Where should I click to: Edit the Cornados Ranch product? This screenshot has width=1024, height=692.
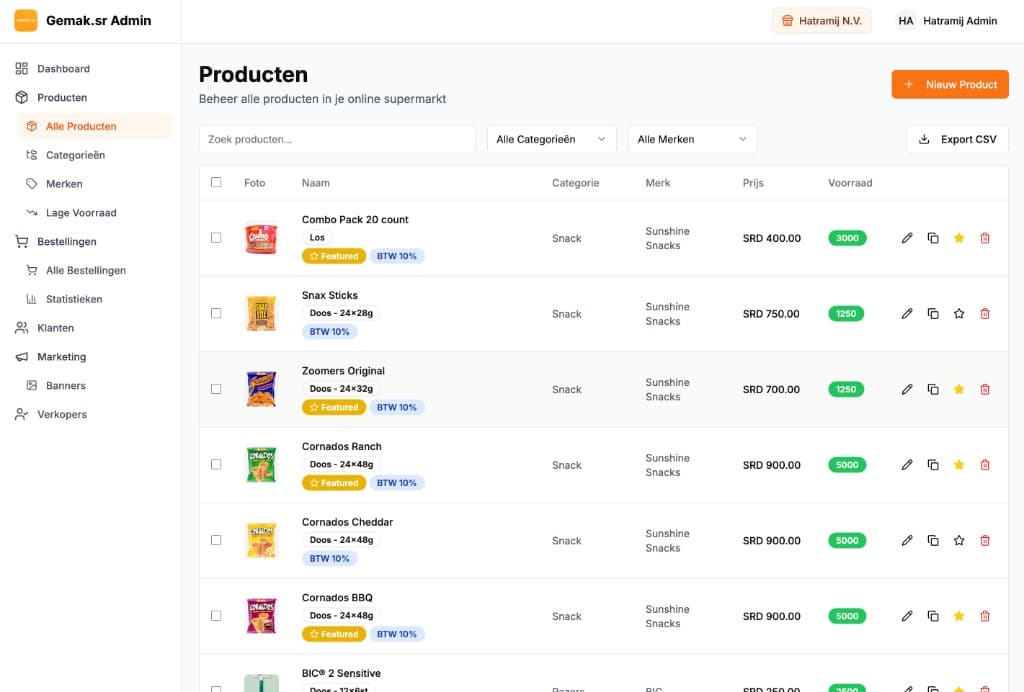907,465
